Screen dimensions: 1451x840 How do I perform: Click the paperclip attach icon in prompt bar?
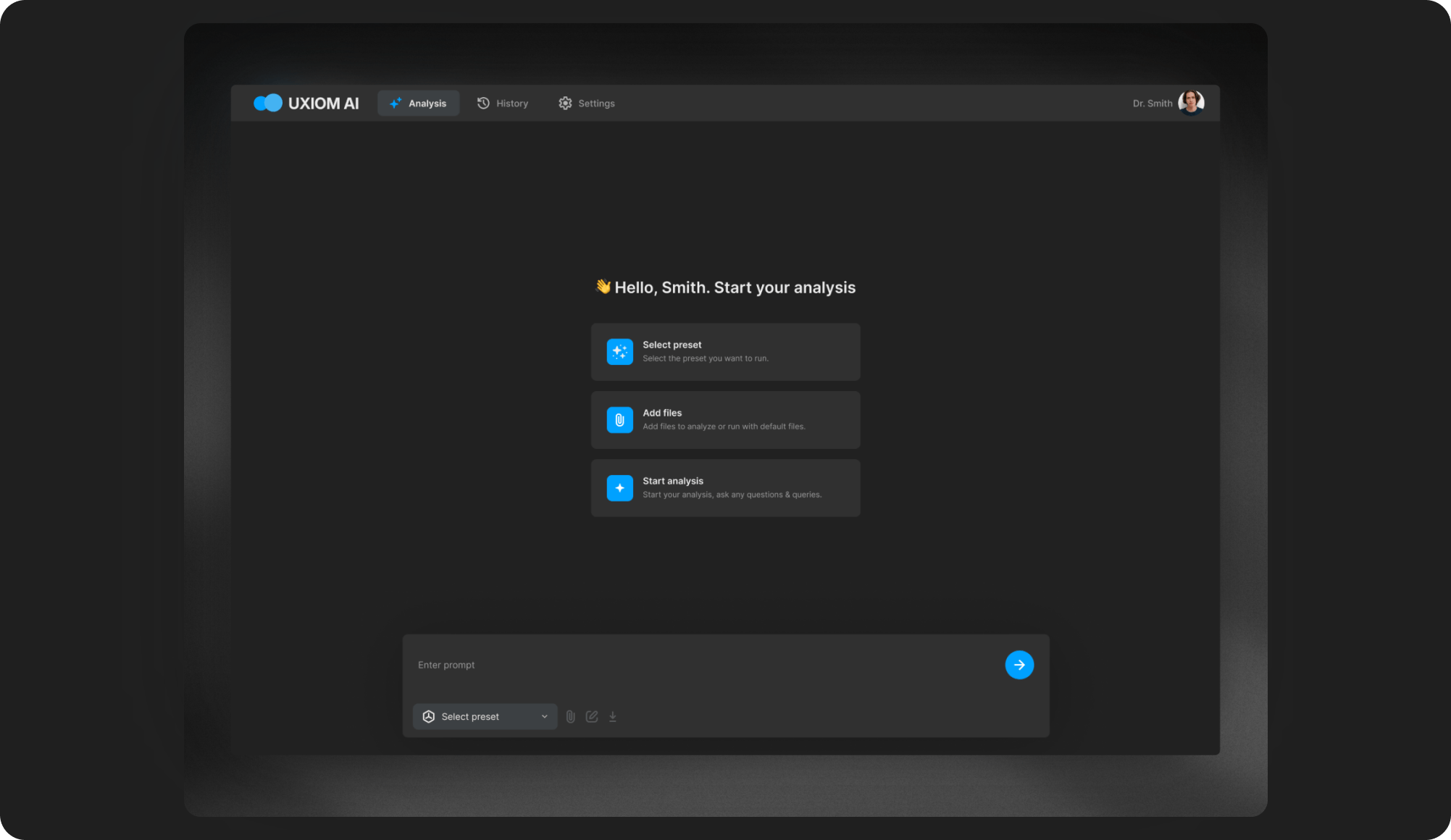[x=570, y=716]
